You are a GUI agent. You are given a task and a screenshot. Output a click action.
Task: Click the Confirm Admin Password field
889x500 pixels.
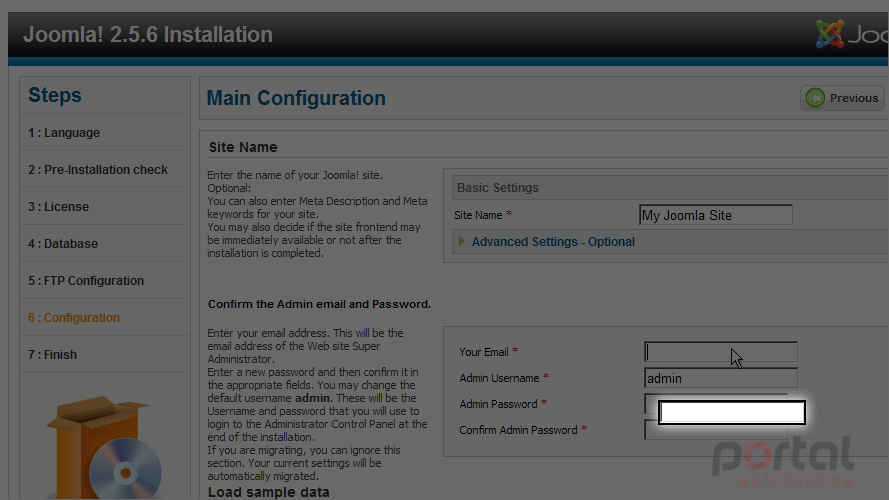point(716,430)
